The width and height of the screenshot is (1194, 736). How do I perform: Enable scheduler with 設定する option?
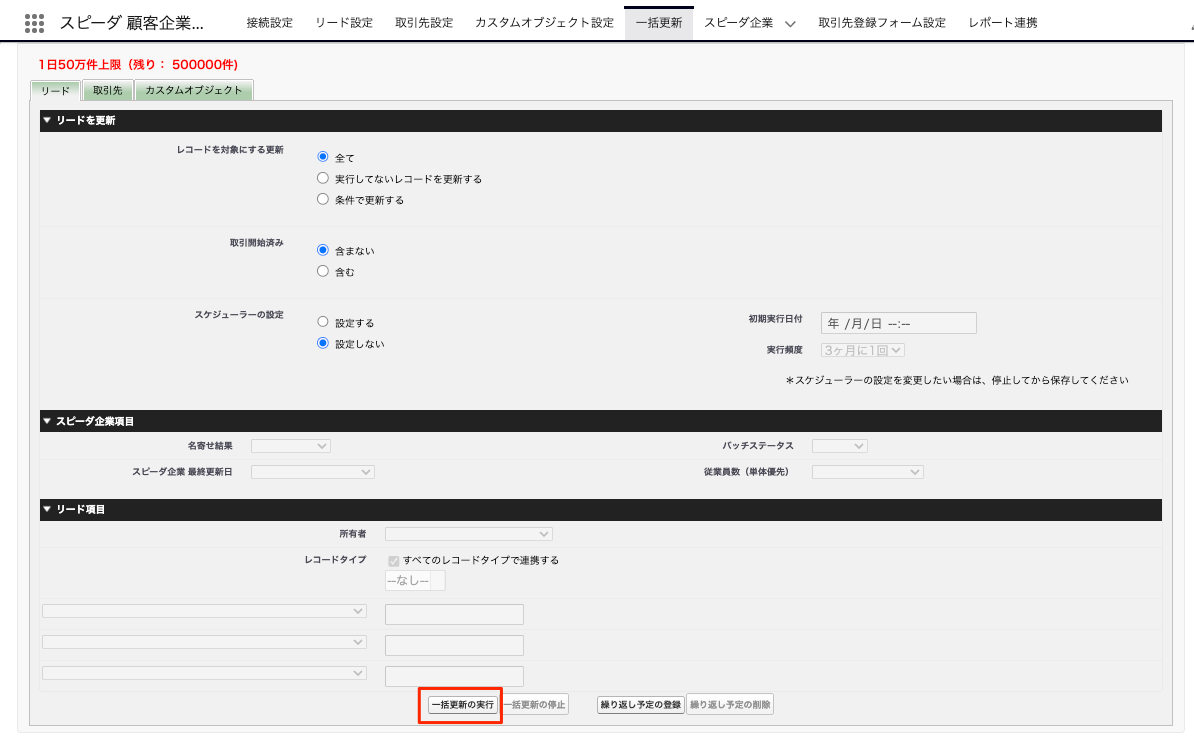point(322,322)
